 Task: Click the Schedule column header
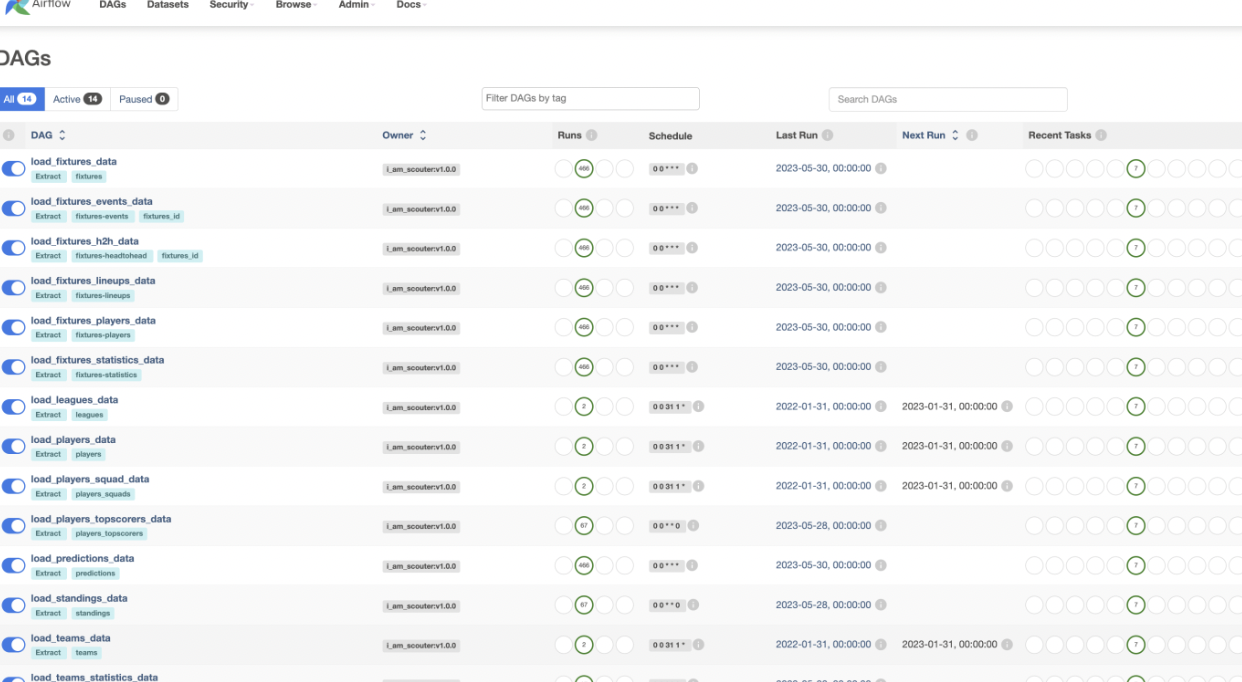pos(670,136)
